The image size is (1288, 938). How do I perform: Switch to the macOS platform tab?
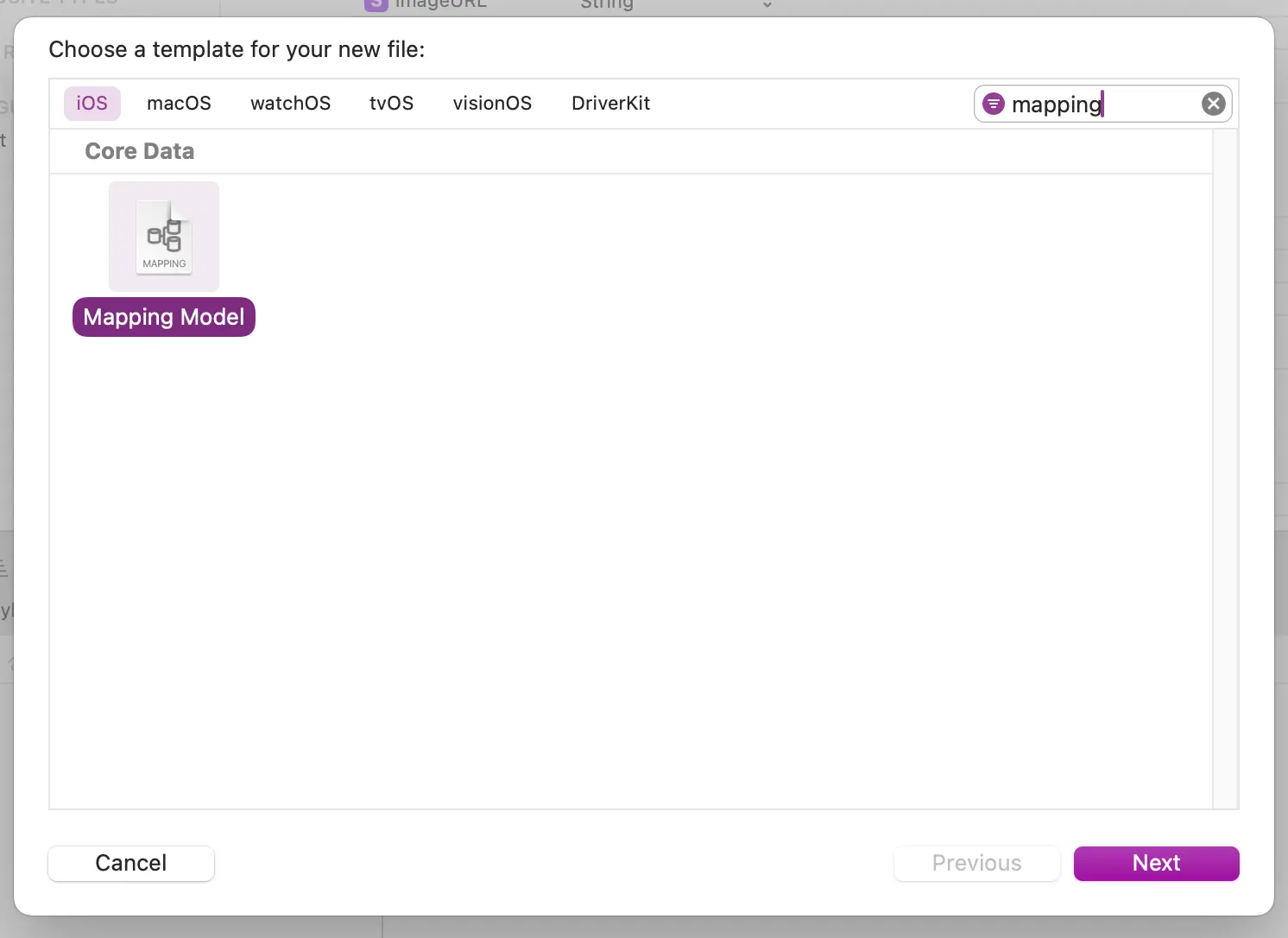point(179,104)
